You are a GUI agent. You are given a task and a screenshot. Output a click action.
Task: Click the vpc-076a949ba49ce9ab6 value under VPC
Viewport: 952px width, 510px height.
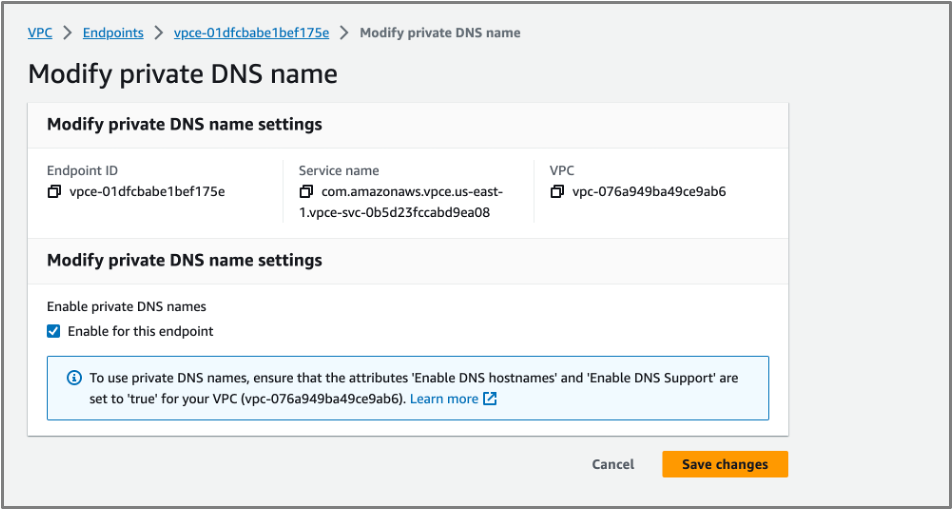(x=650, y=192)
